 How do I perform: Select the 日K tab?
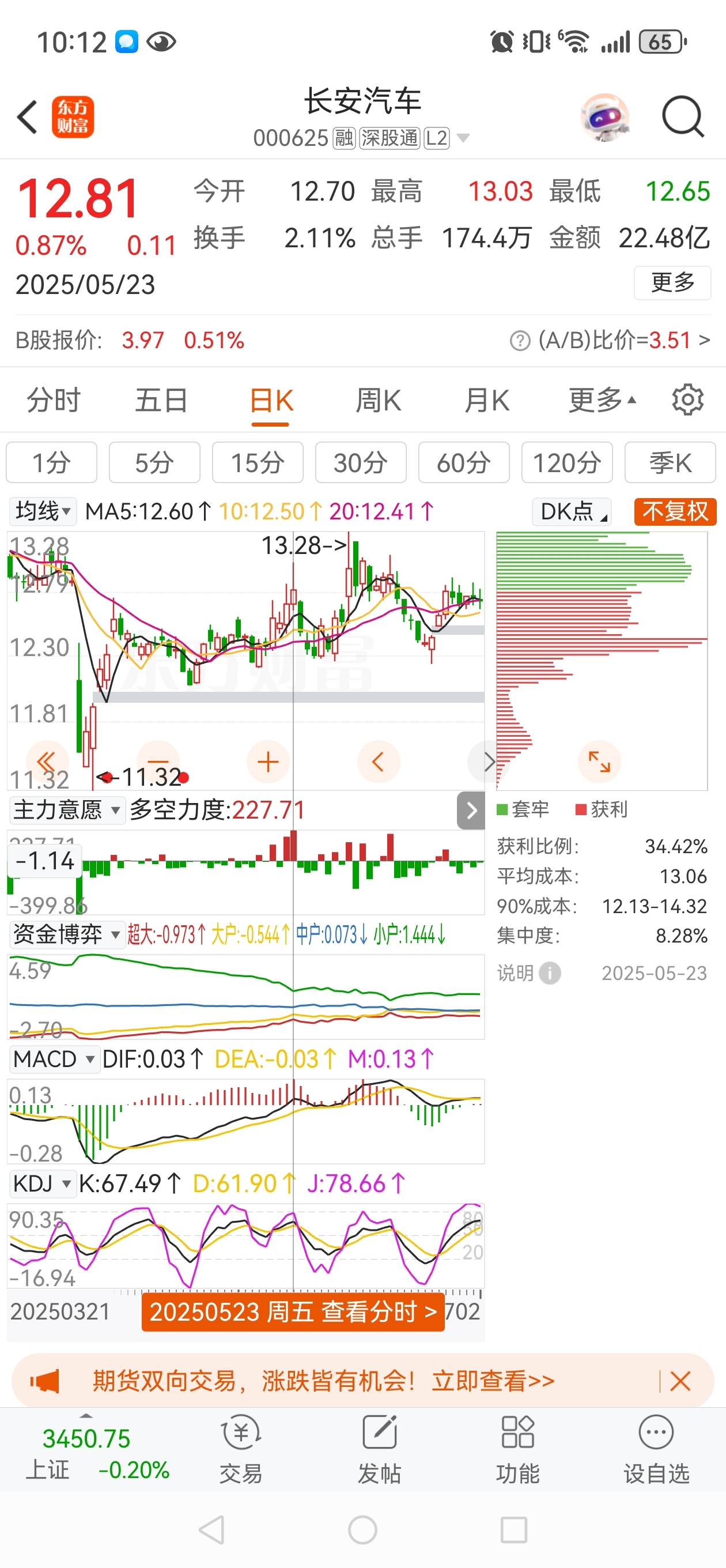271,402
